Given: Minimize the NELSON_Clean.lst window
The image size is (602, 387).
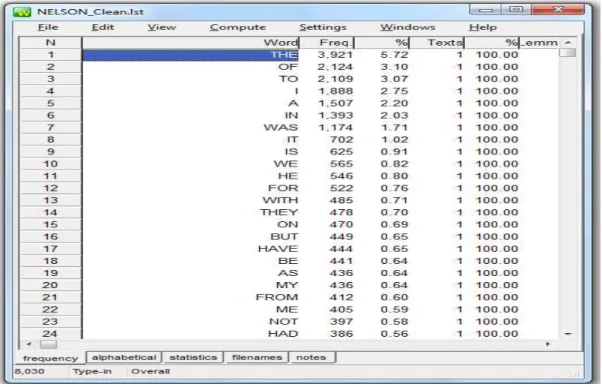Looking at the screenshot, I should (486, 10).
